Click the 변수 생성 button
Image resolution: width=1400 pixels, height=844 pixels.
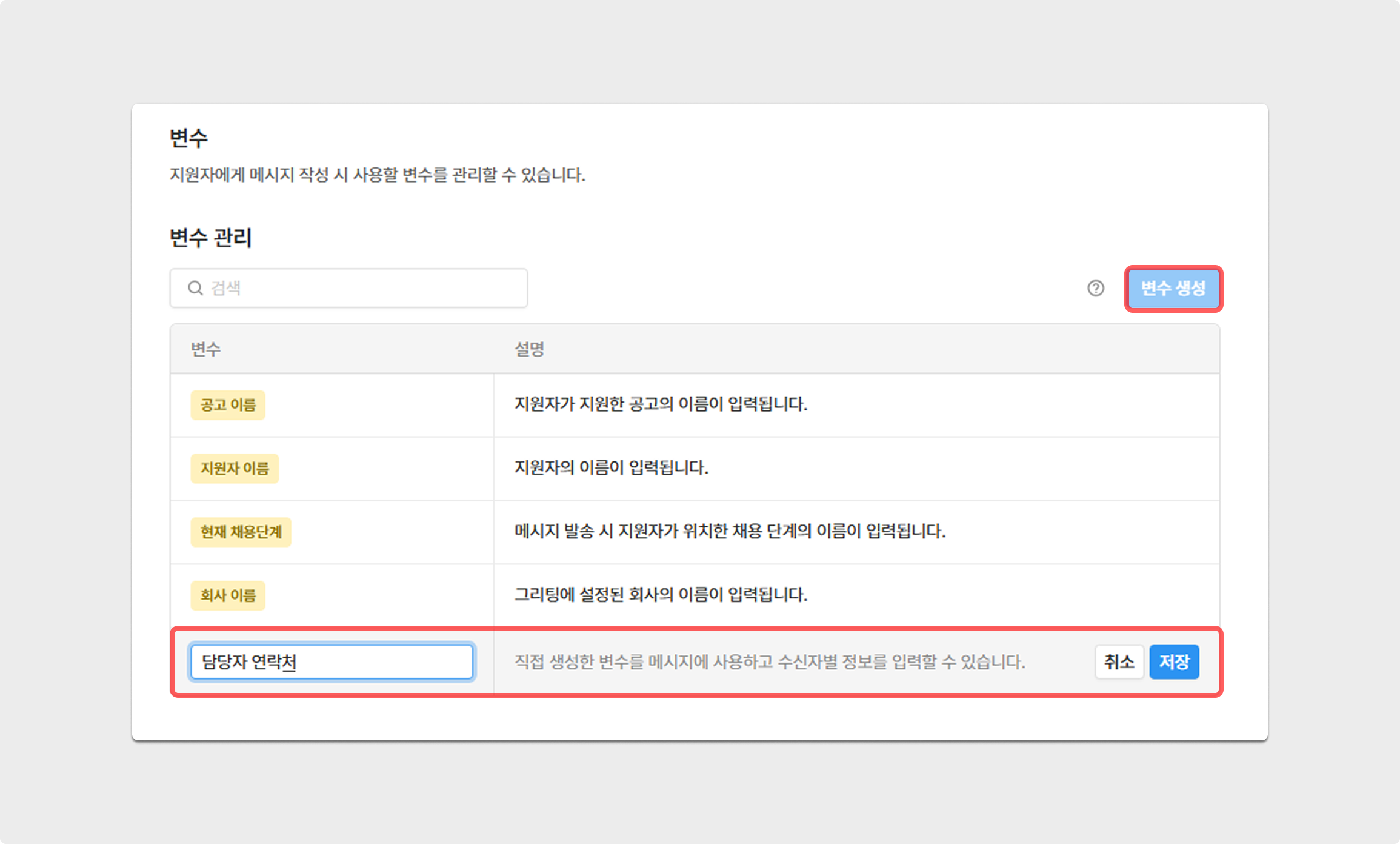[1173, 289]
